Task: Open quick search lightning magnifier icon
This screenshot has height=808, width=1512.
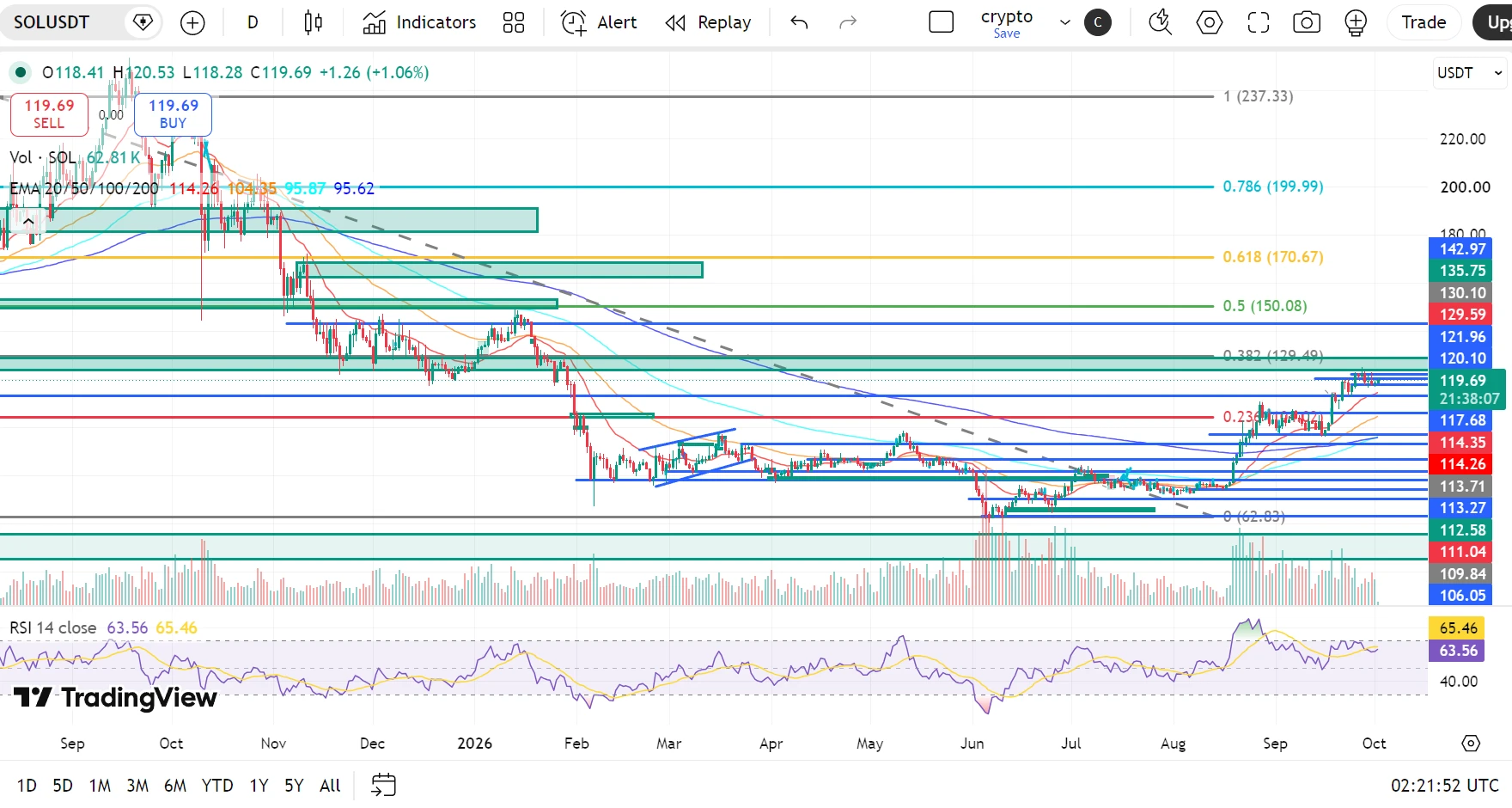Action: (x=1161, y=22)
